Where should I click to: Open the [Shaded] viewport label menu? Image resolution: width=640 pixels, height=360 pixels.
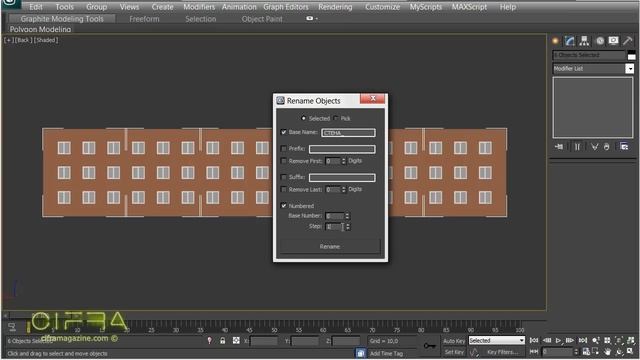[46, 40]
